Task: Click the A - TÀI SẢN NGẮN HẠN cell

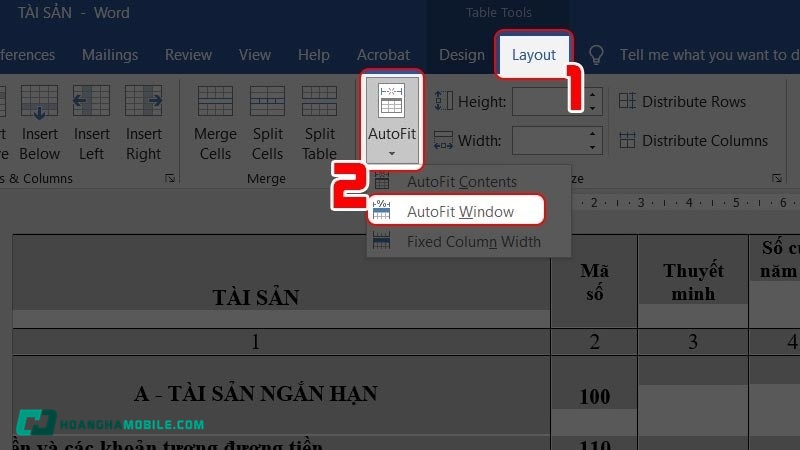Action: click(x=282, y=394)
